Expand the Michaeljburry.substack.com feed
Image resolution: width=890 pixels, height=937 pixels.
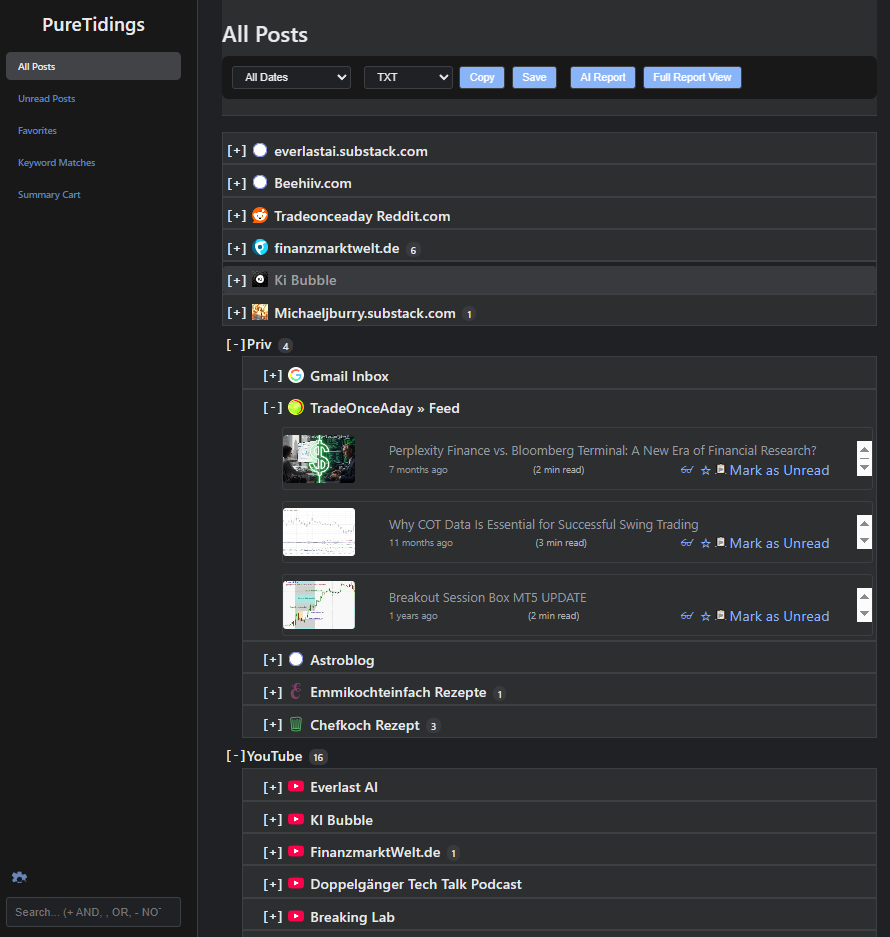tap(237, 313)
